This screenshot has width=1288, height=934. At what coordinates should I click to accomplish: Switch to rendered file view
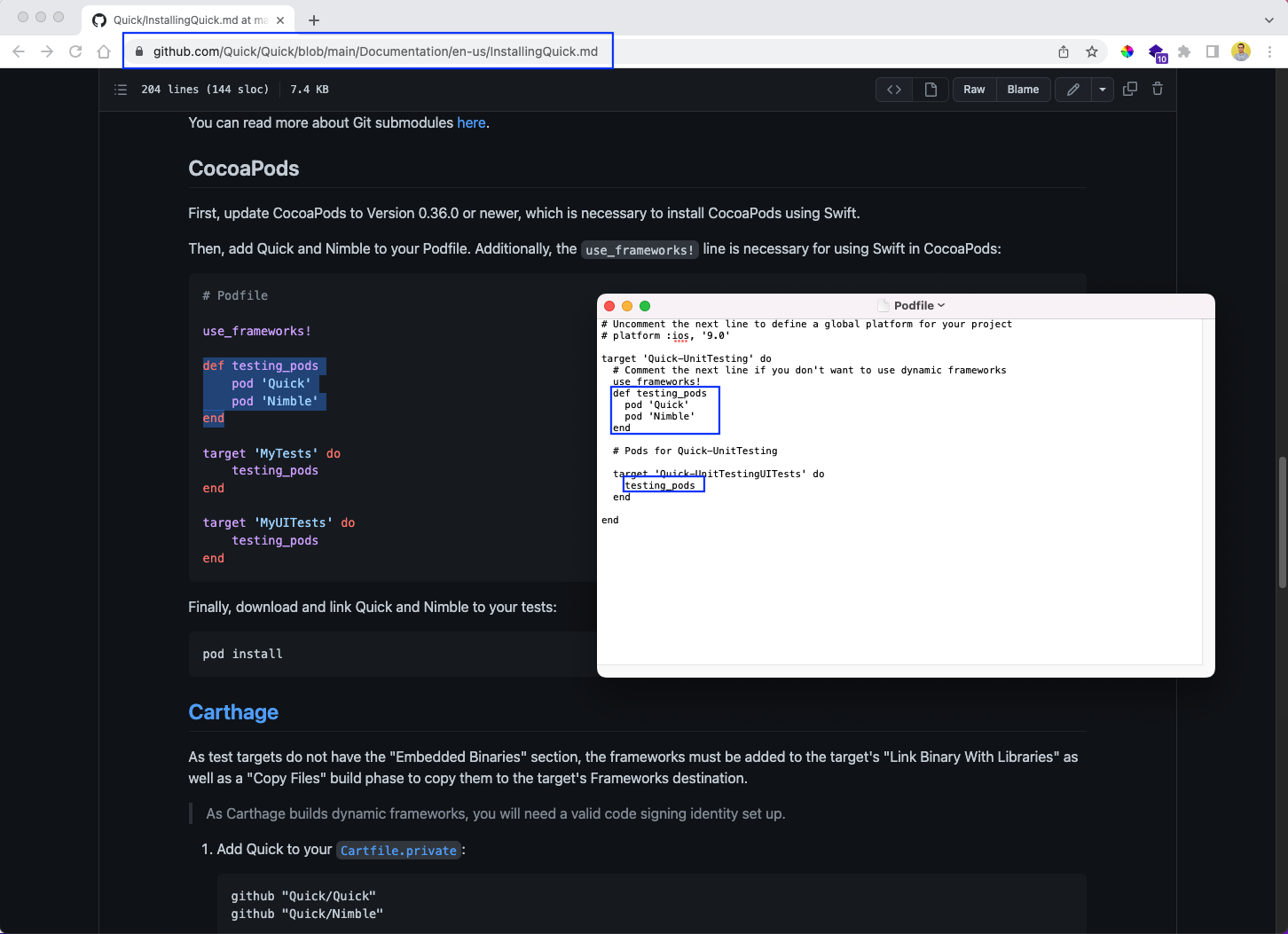[x=931, y=90]
